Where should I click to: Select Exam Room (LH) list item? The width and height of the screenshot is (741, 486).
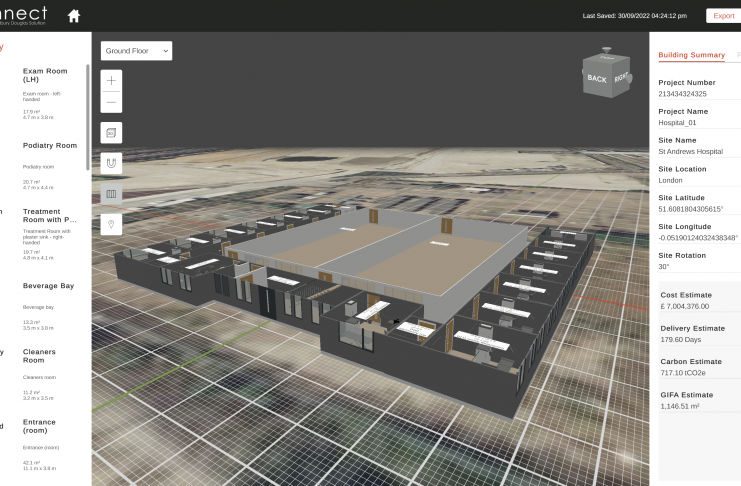(45, 74)
